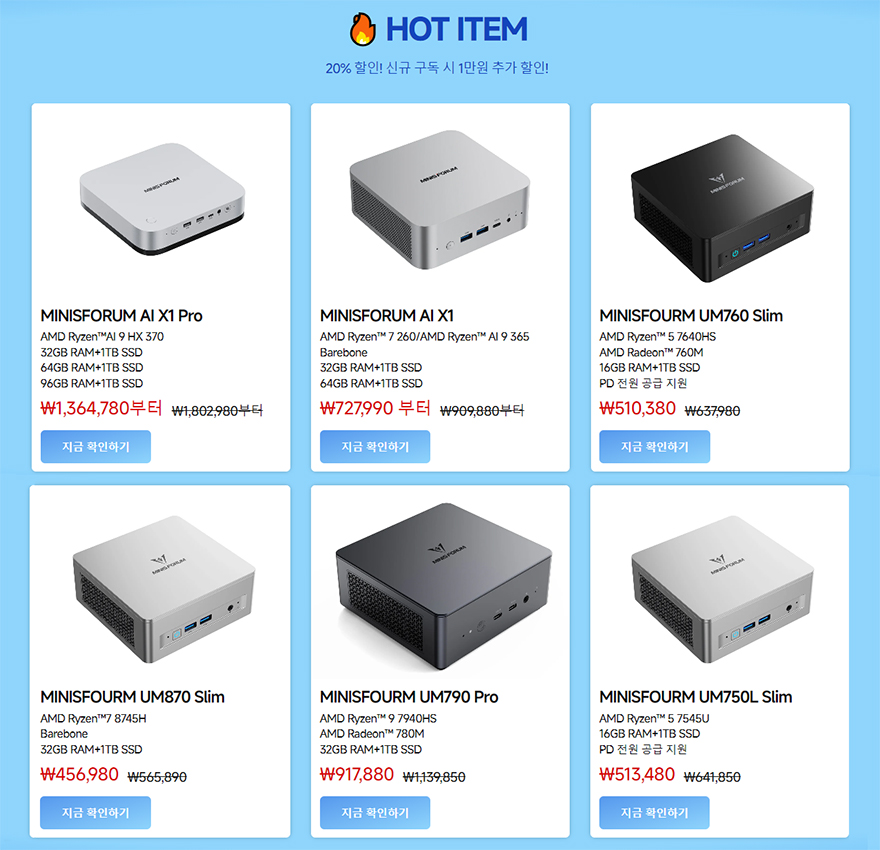This screenshot has height=850, width=880.
Task: Click the 20% 할인 subscription promo text
Action: pos(437,68)
